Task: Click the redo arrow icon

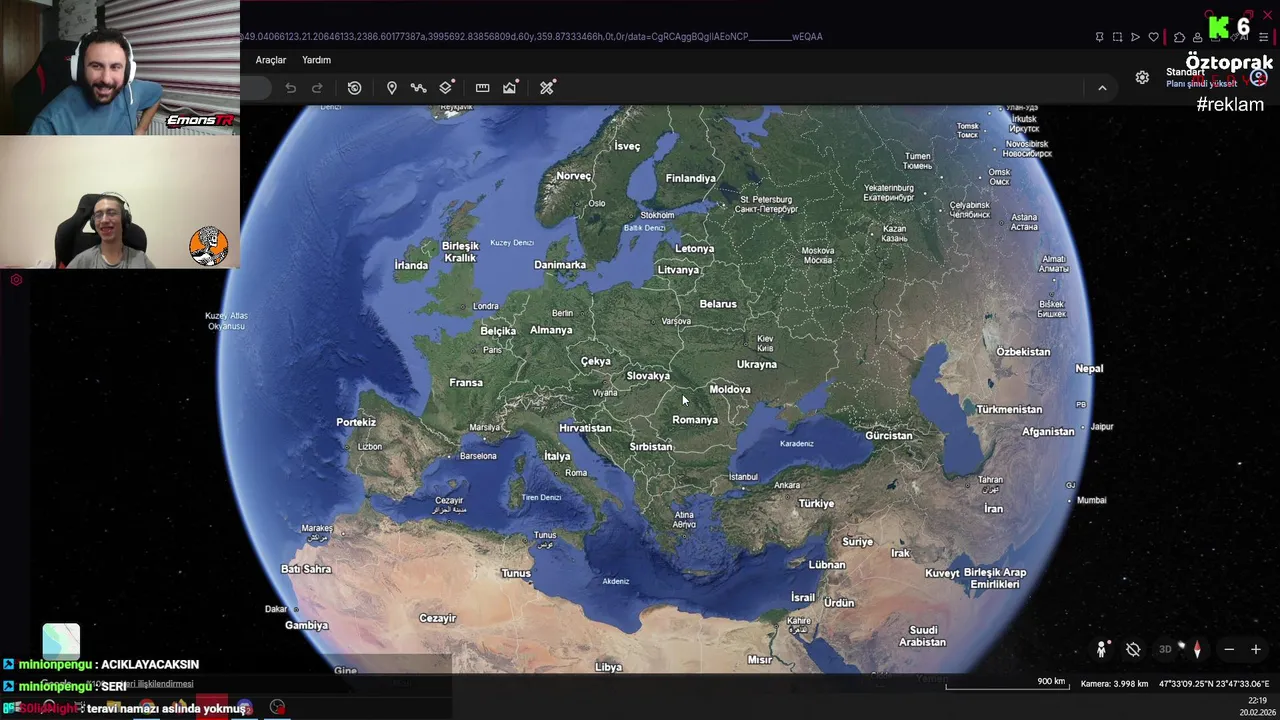Action: click(317, 88)
